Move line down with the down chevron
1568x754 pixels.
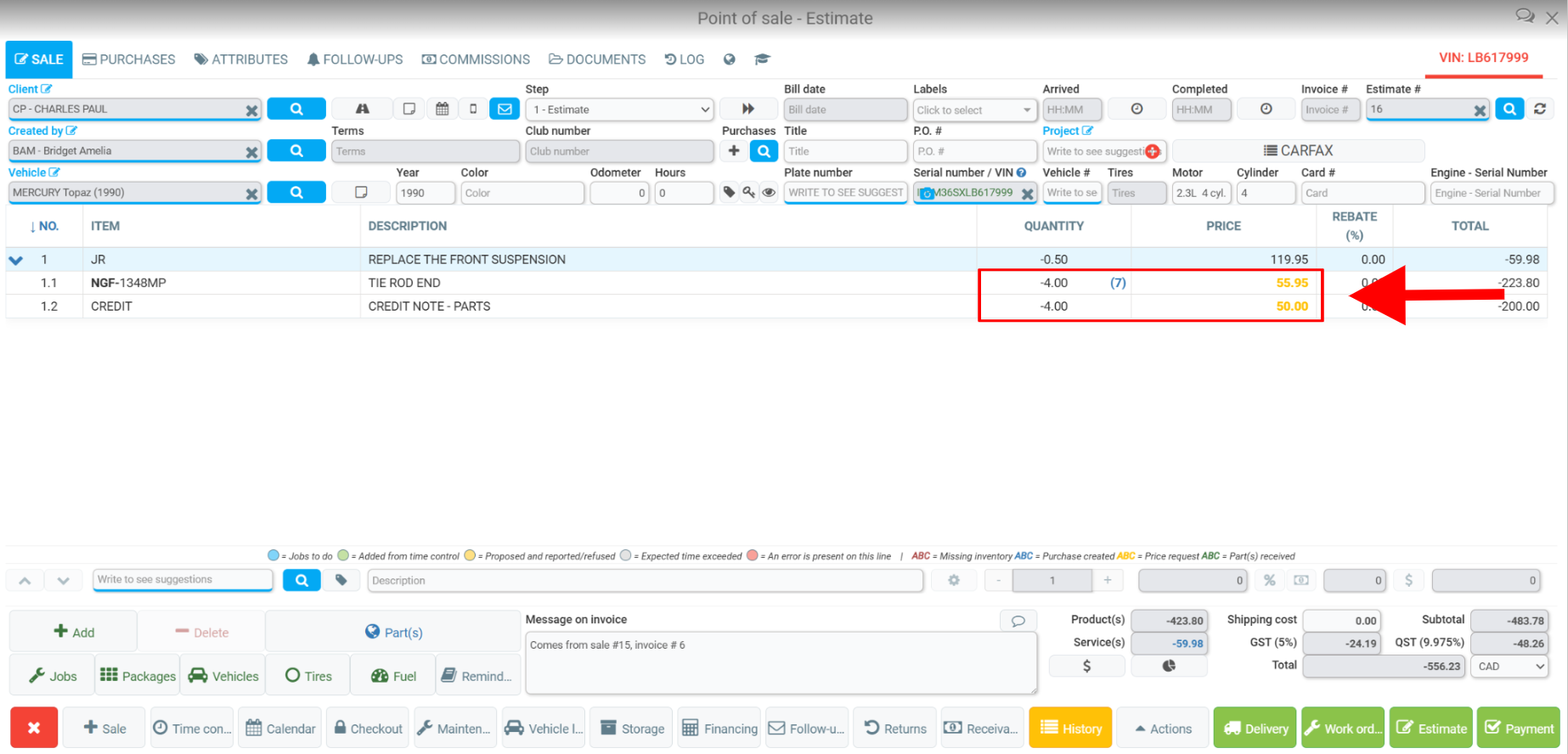(x=64, y=580)
